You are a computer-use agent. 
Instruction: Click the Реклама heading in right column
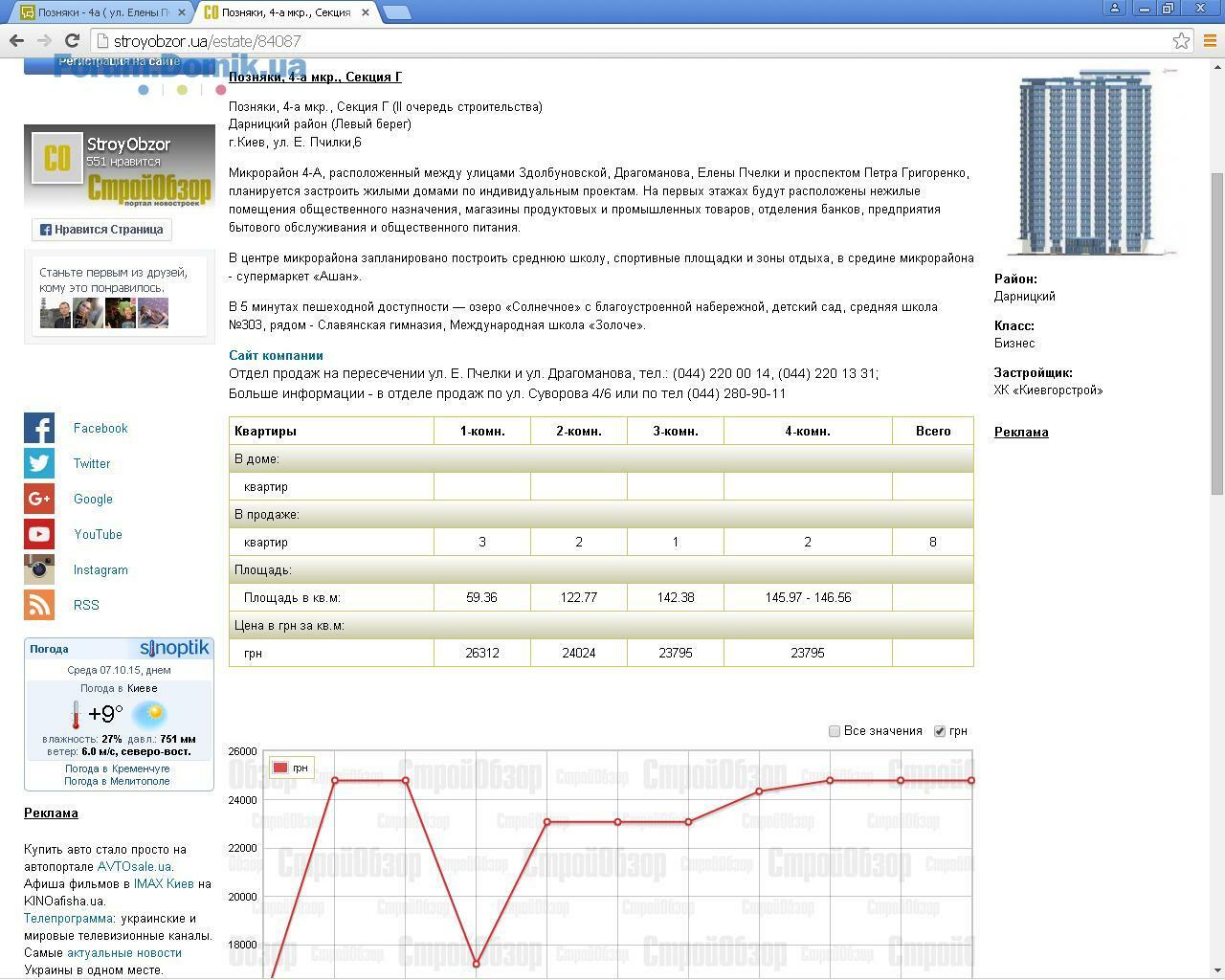pyautogui.click(x=1021, y=432)
